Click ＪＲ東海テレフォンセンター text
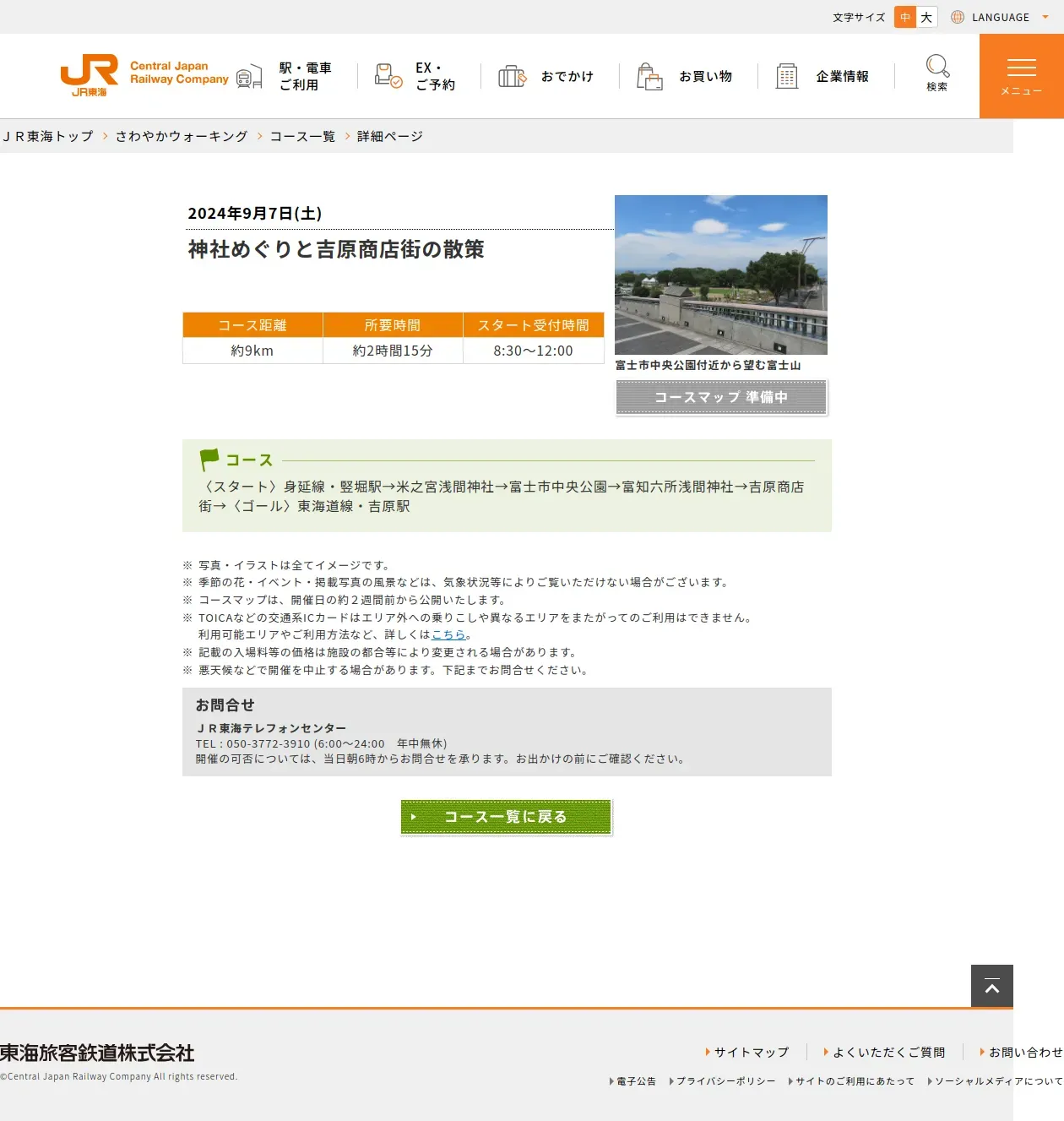 click(271, 728)
